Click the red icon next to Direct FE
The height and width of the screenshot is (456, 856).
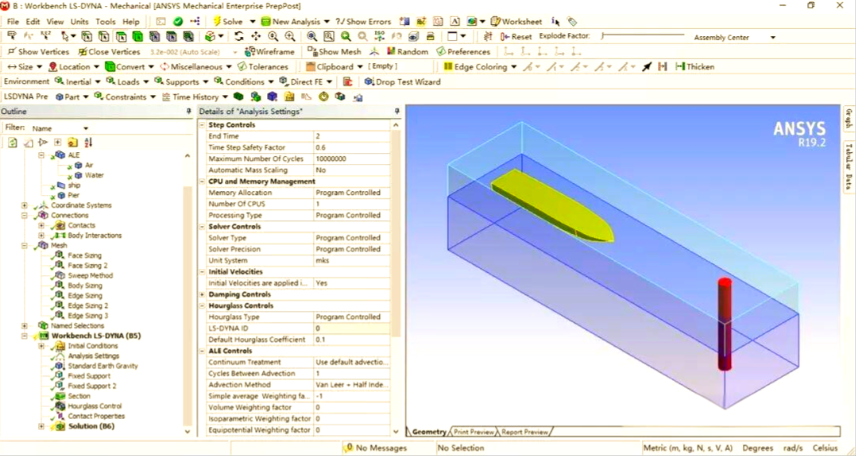[347, 82]
